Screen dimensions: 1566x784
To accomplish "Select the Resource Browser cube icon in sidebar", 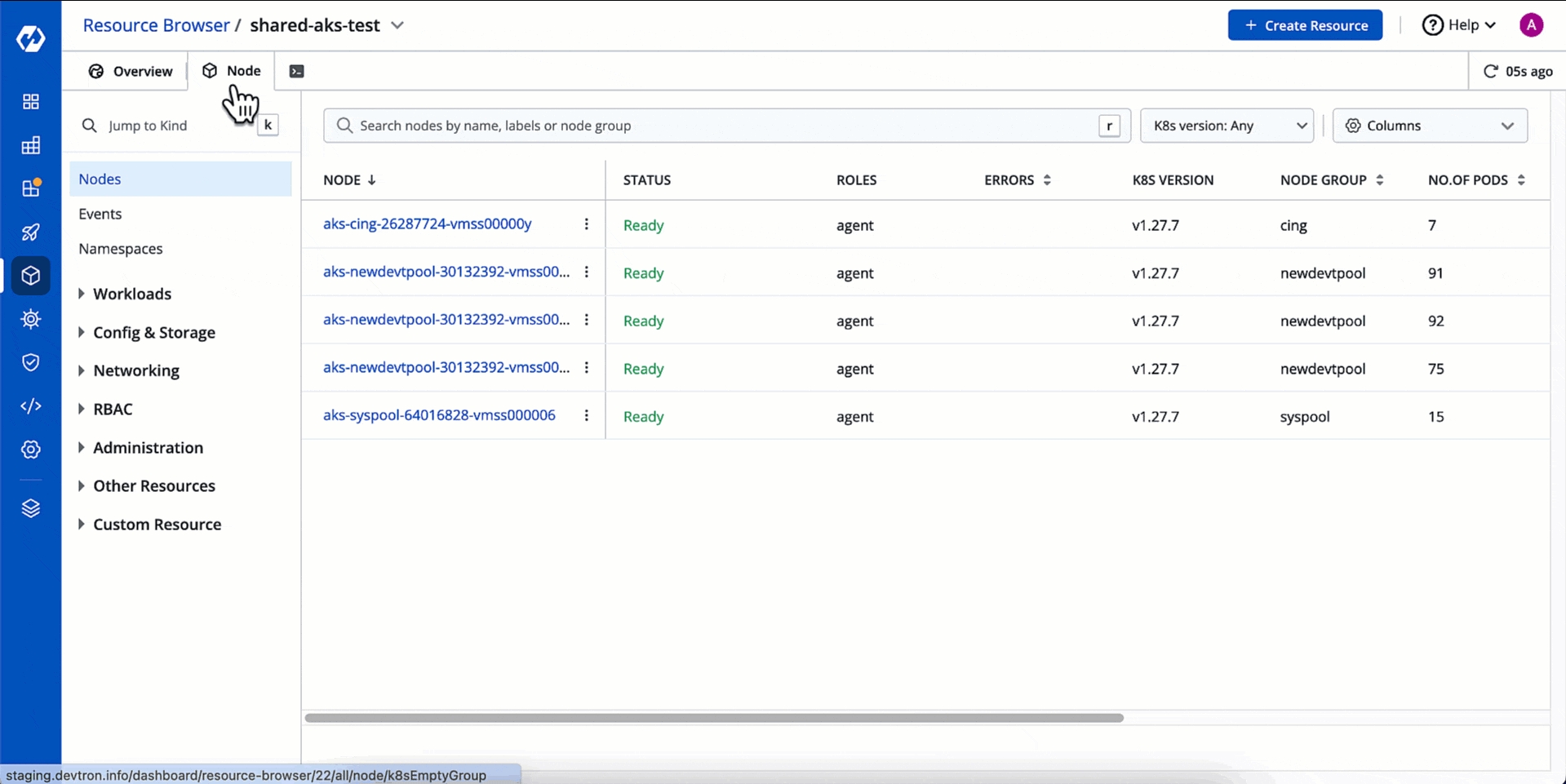I will pyautogui.click(x=30, y=276).
